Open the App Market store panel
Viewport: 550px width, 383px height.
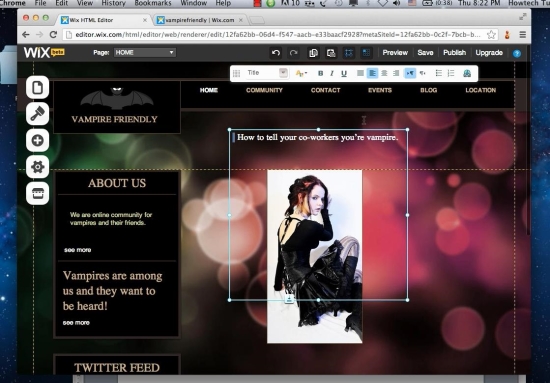pyautogui.click(x=38, y=193)
